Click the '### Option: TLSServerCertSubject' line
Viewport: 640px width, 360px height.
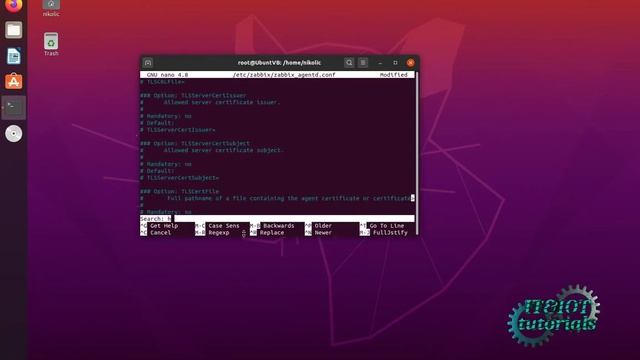pos(195,144)
